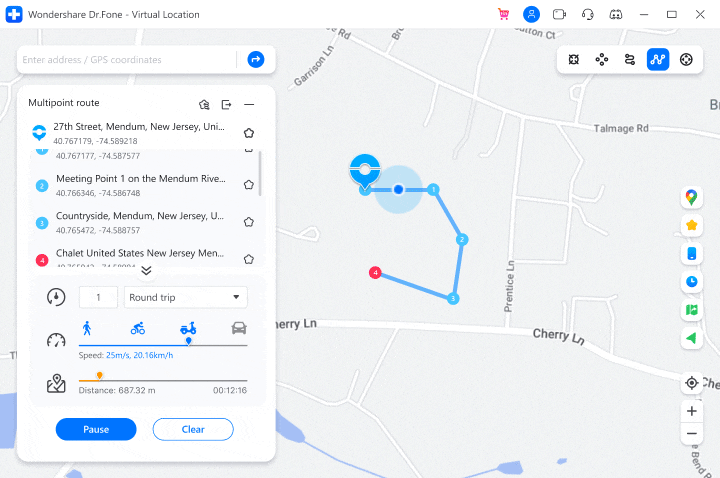This screenshot has height=478, width=720.
Task: Favorite the Meeting Point 1 entry
Action: (x=249, y=185)
